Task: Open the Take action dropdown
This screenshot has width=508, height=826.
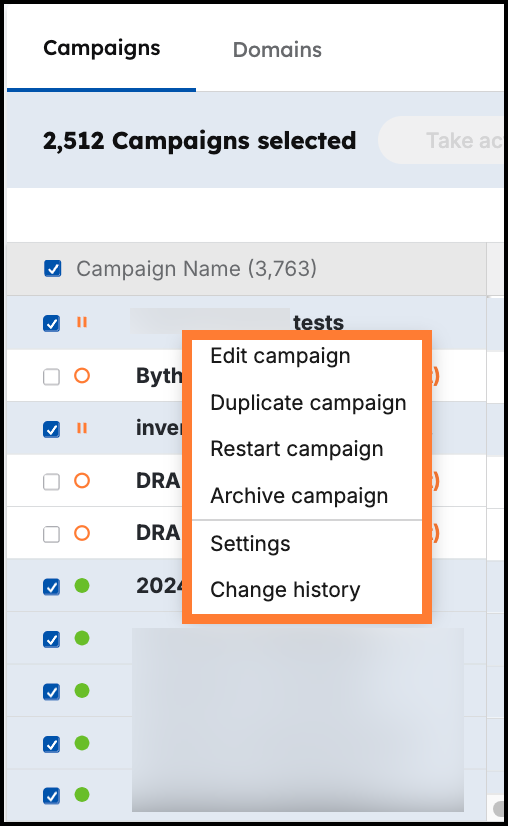Action: coord(441,140)
